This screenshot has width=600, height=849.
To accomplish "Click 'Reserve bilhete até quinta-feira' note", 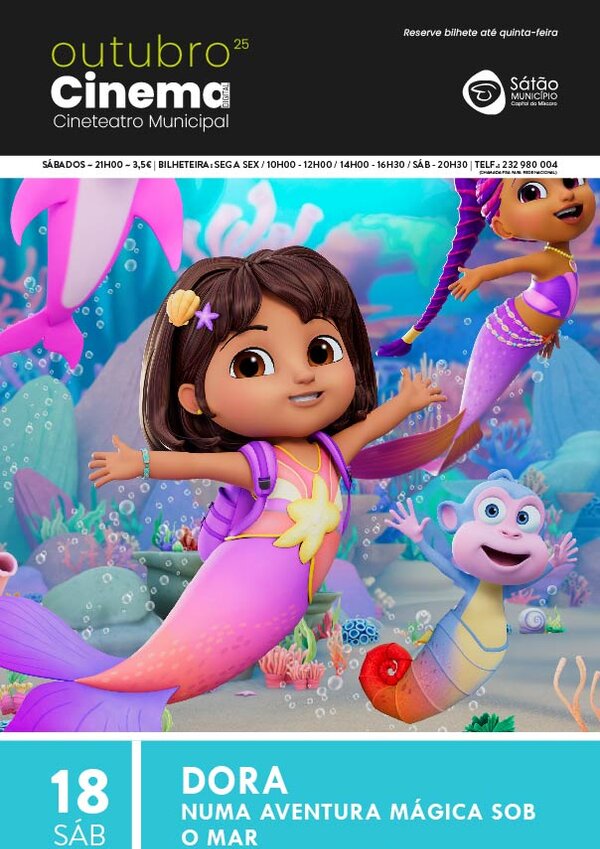I will click(x=480, y=32).
